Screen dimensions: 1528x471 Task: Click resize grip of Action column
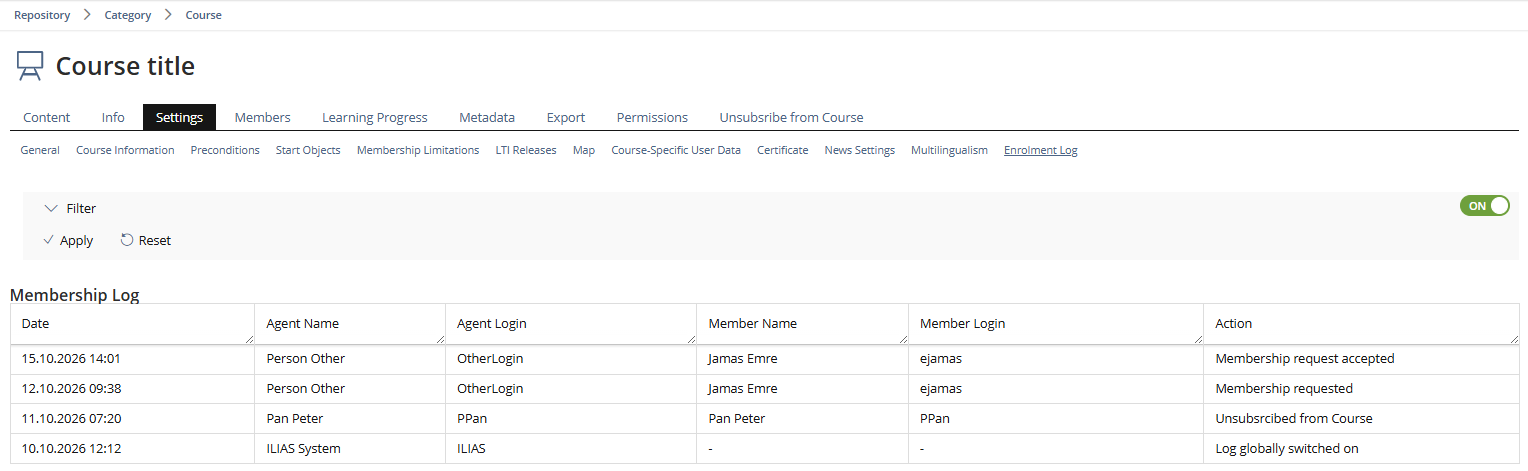tap(1513, 339)
